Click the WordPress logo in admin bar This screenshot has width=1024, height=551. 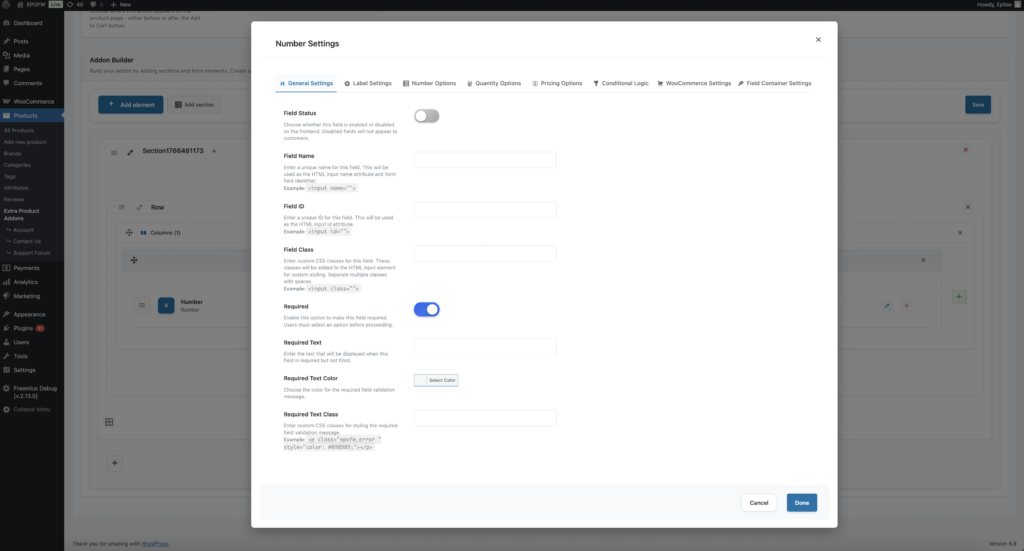click(x=8, y=4)
